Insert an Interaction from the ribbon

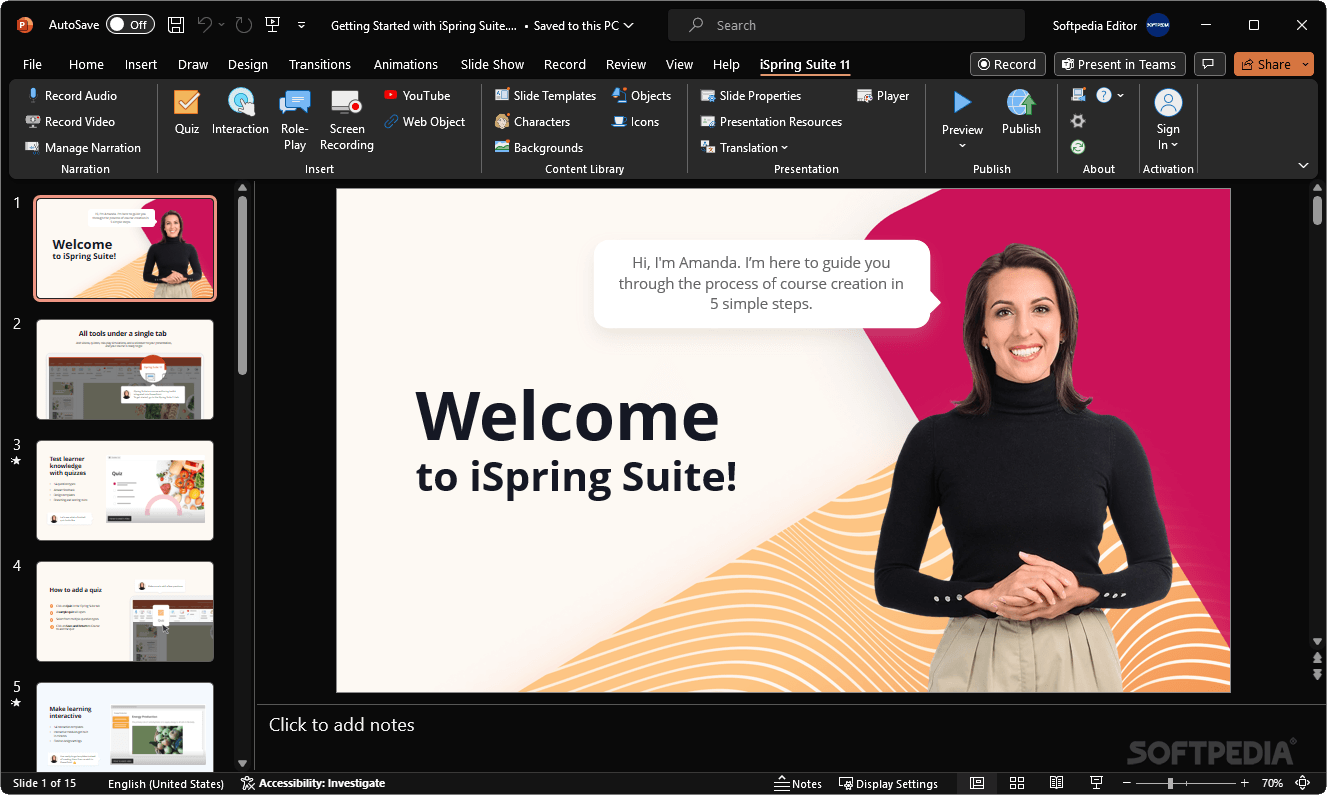click(240, 112)
